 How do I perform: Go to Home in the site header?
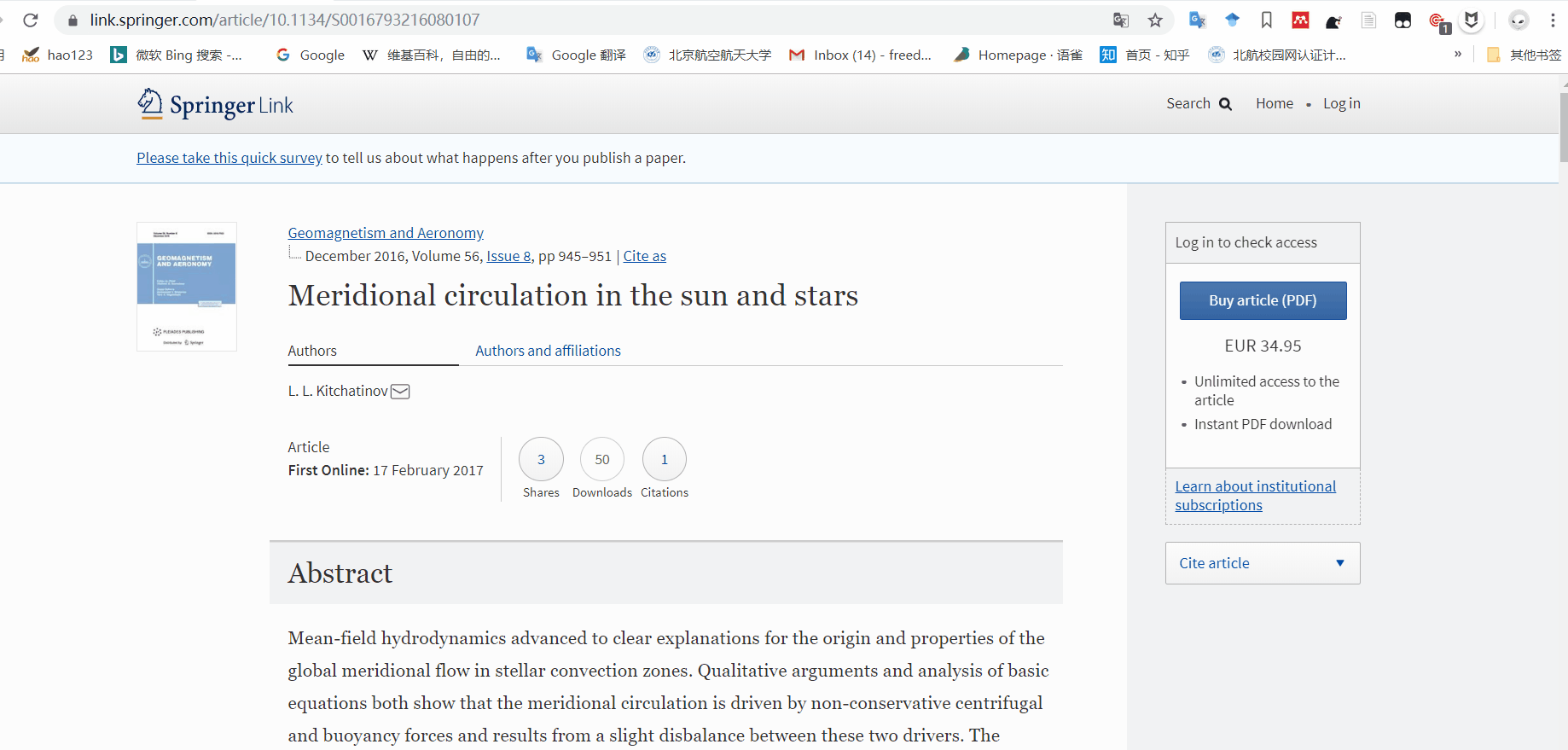click(x=1275, y=103)
